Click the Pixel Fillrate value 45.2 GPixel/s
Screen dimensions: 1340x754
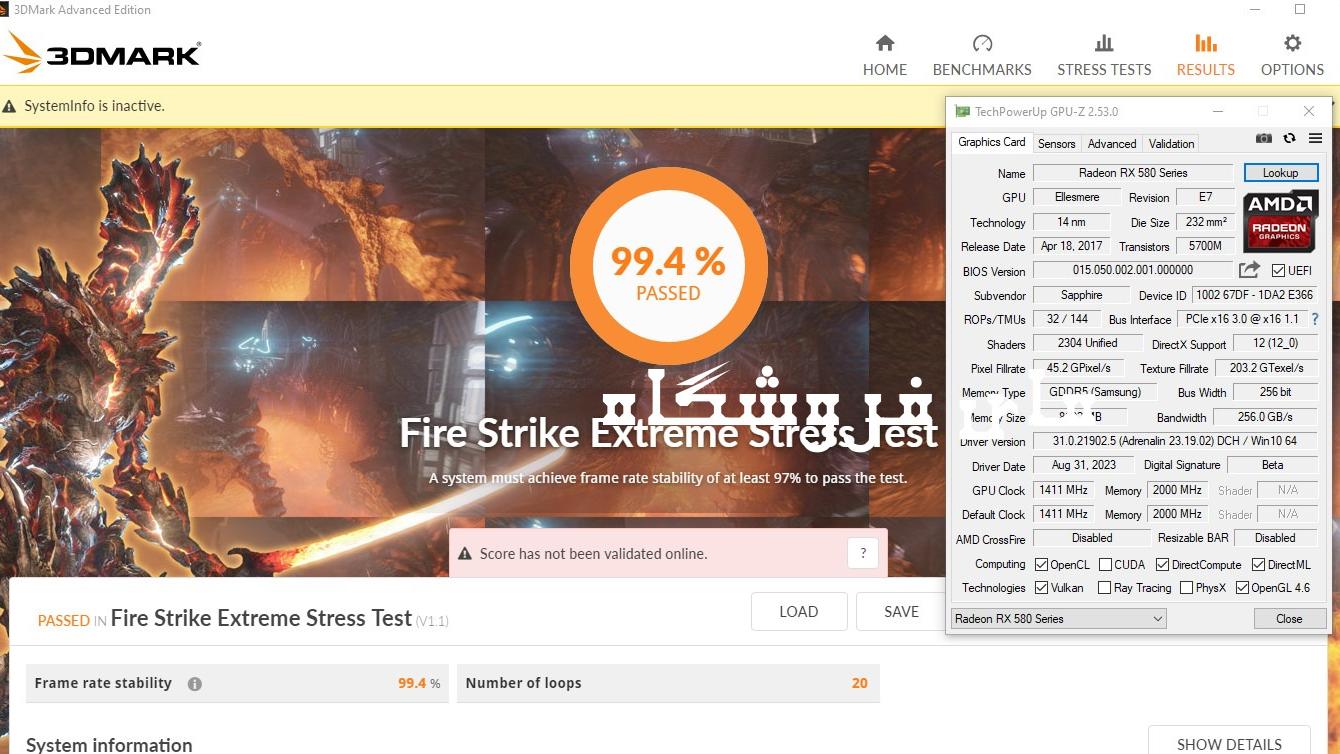1078,368
